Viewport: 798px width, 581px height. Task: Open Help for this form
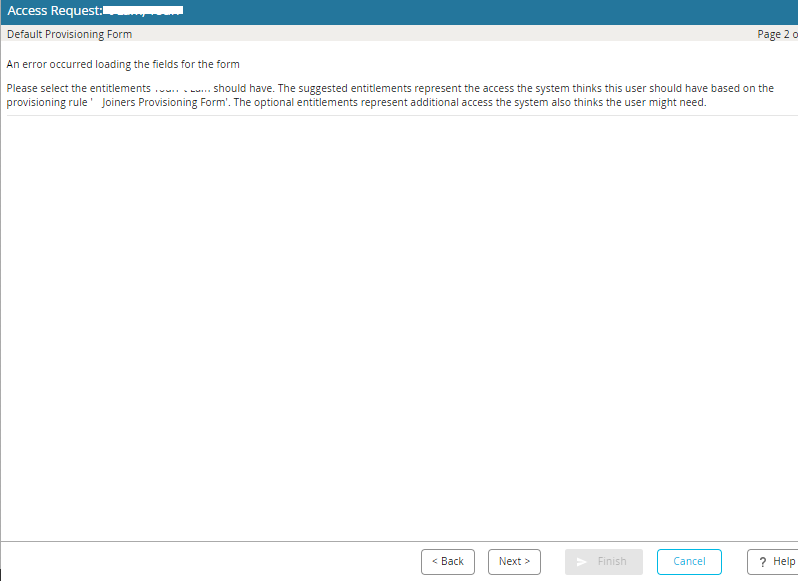(x=772, y=561)
